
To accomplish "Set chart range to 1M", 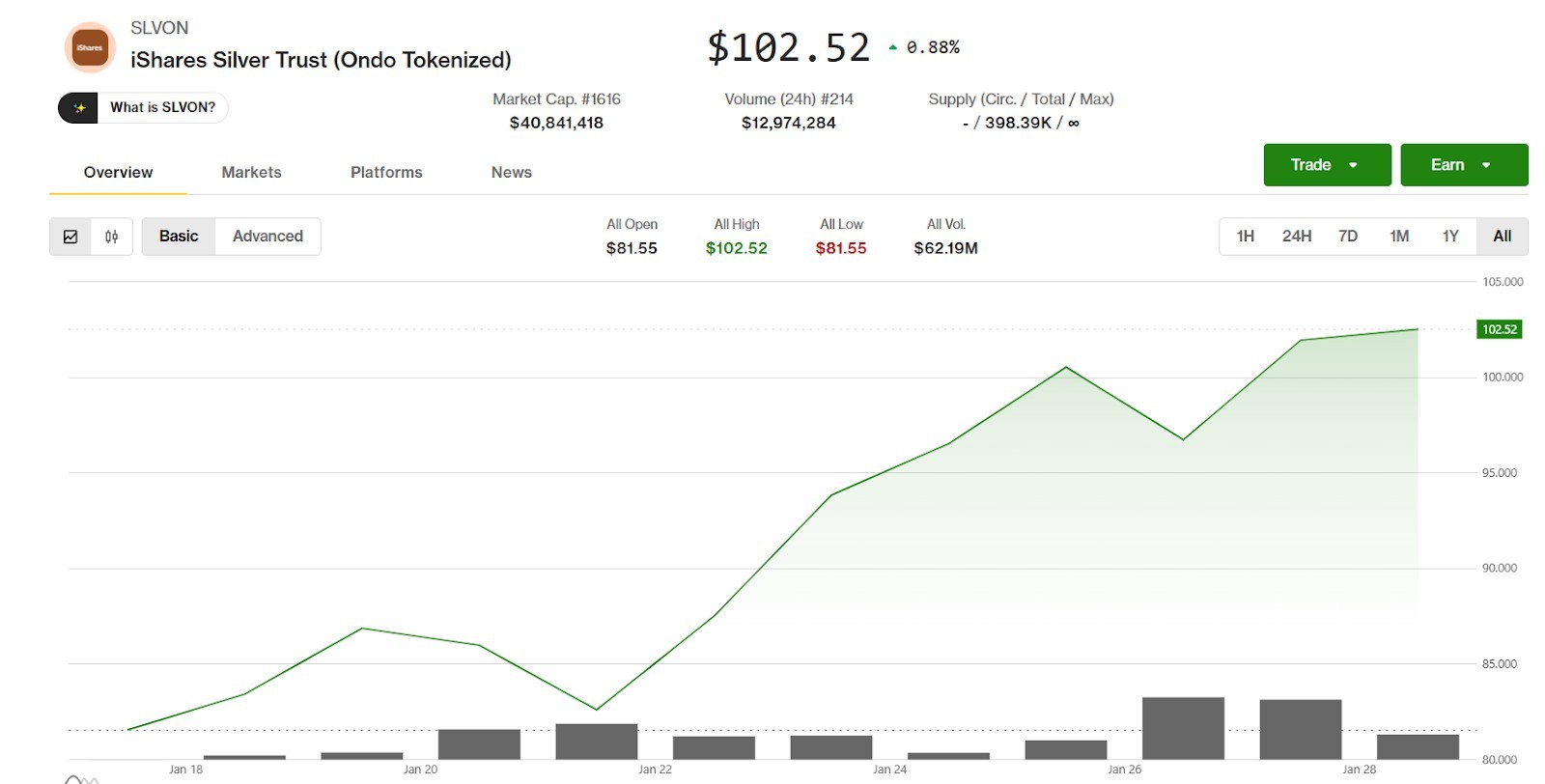I will [1399, 237].
